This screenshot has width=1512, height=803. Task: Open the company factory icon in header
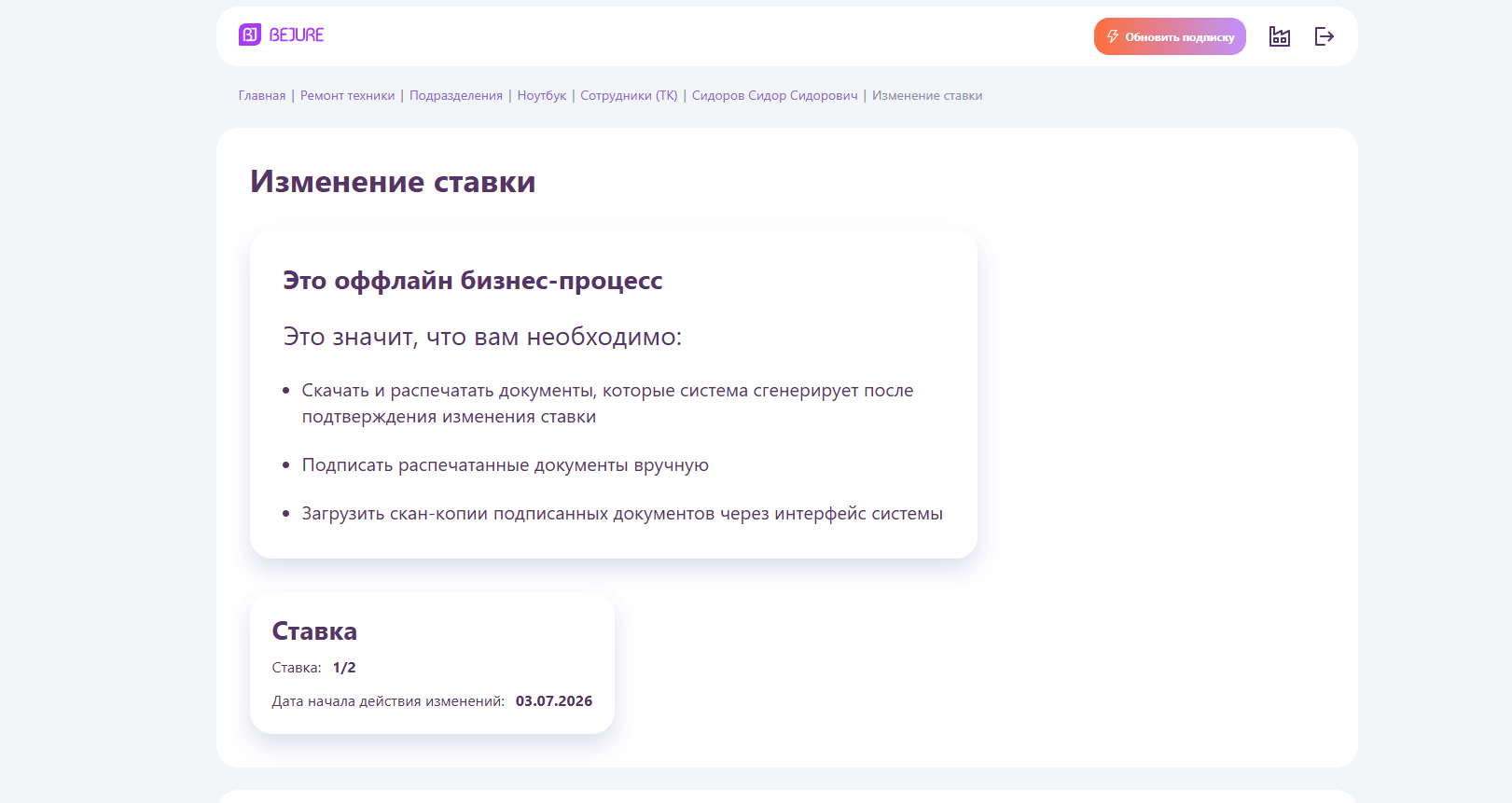click(x=1280, y=36)
